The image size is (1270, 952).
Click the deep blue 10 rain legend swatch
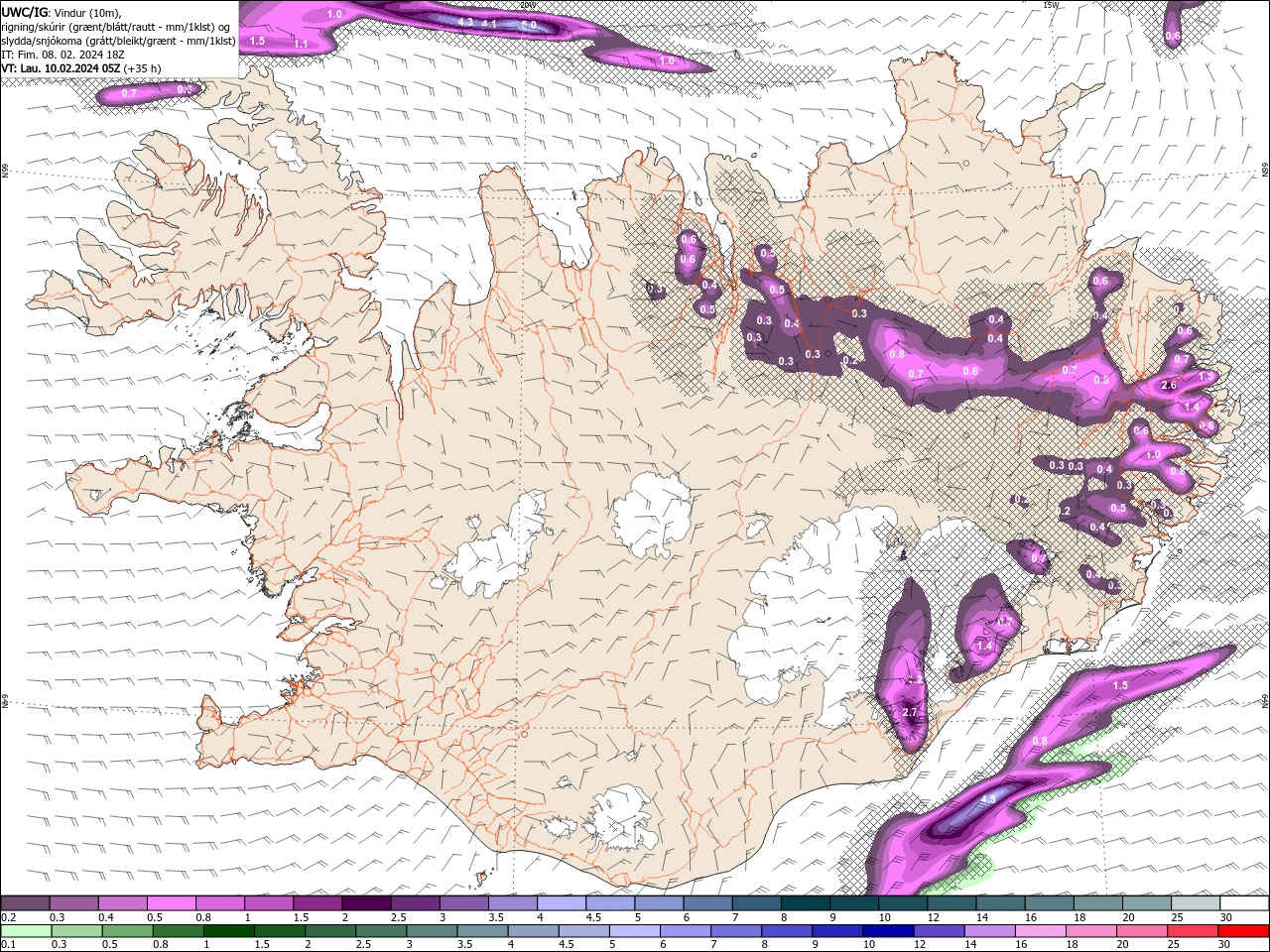click(x=887, y=931)
